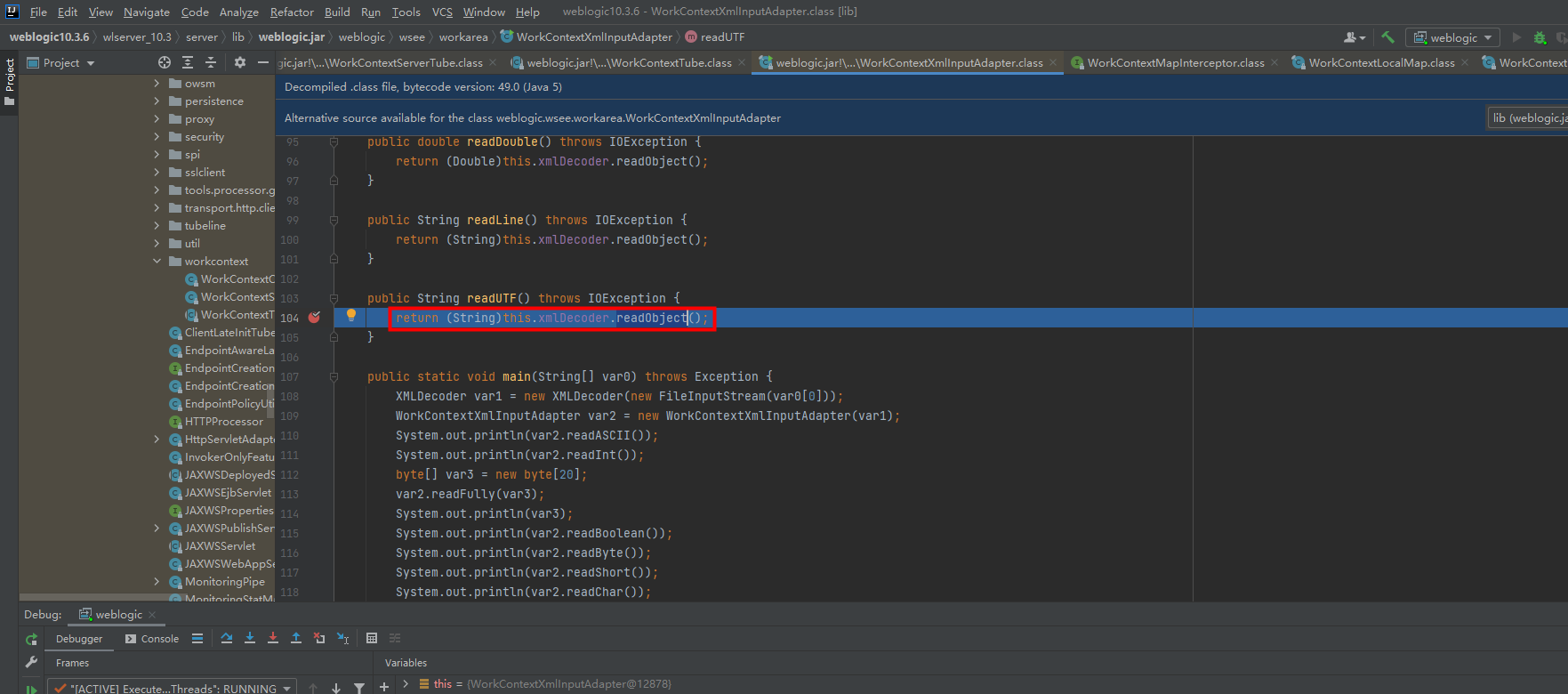Click the Run play icon in toolbar
Screen dimensions: 1568x694
[1517, 37]
